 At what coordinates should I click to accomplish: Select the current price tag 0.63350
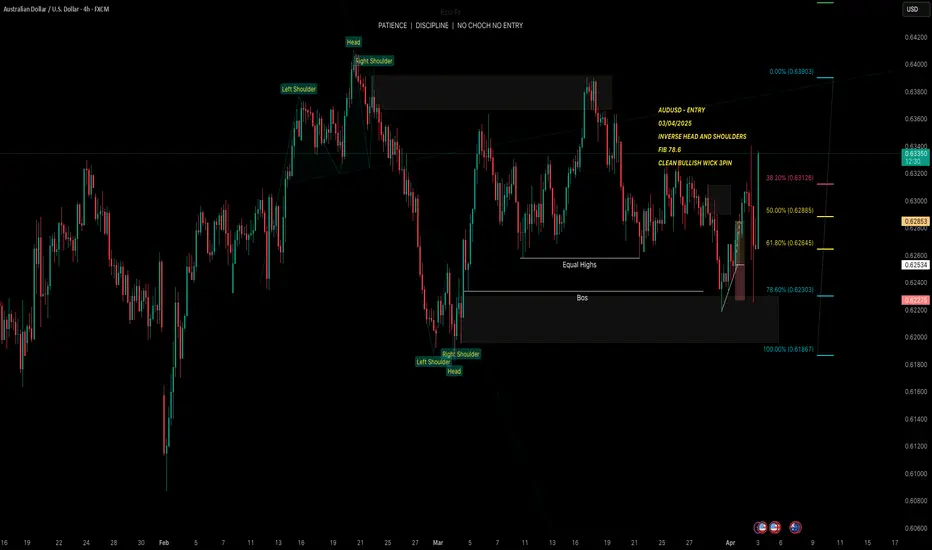915,157
